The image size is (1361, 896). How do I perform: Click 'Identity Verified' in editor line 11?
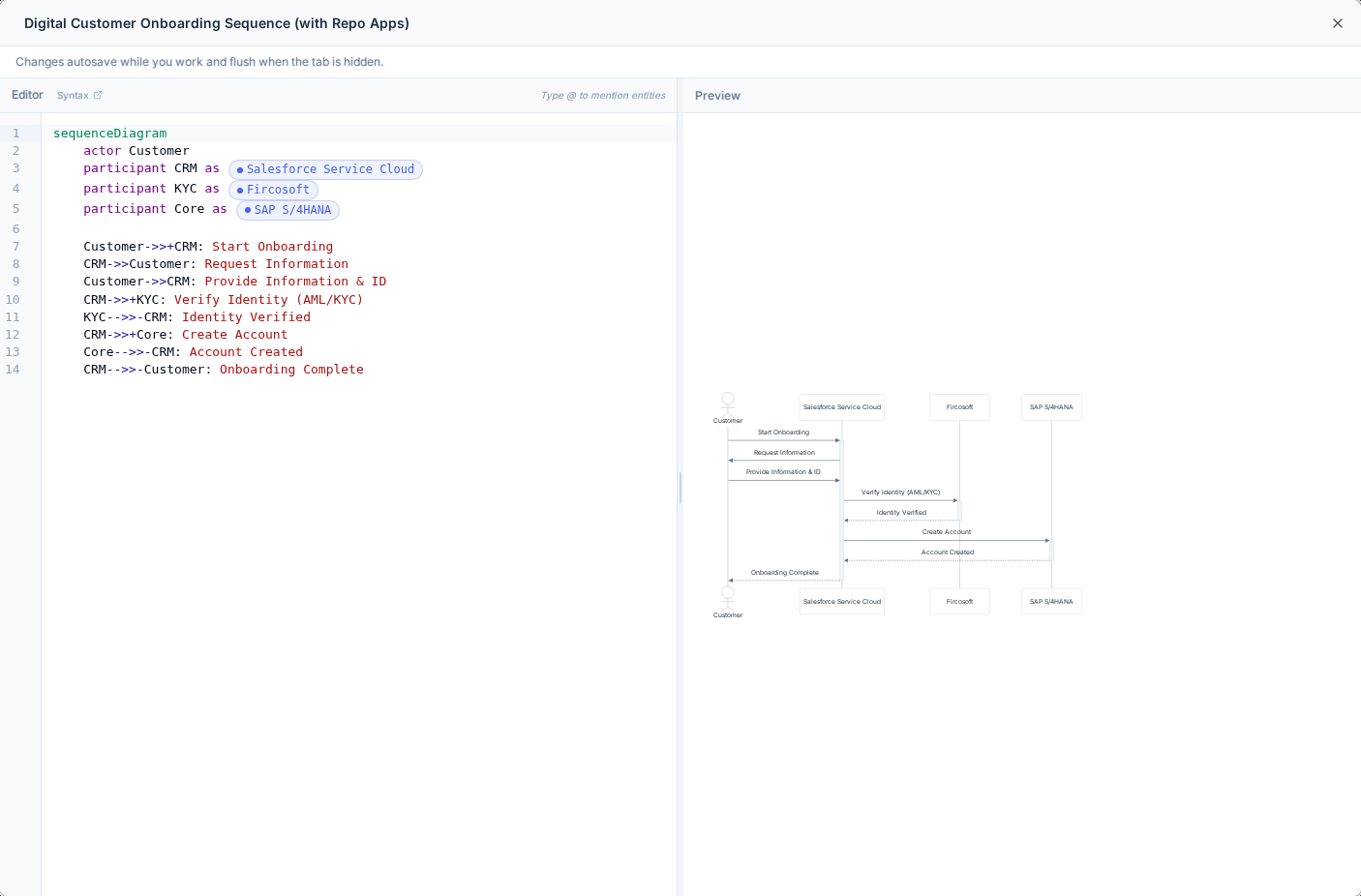(247, 317)
